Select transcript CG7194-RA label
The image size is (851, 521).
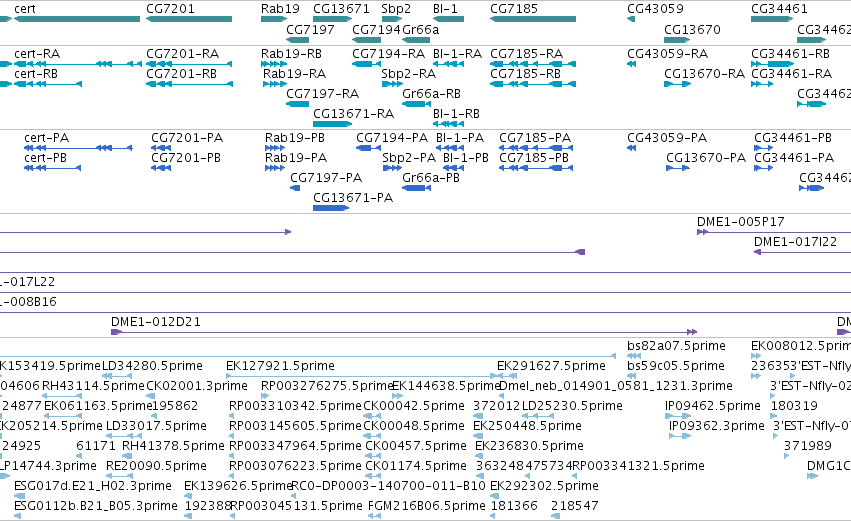[389, 54]
